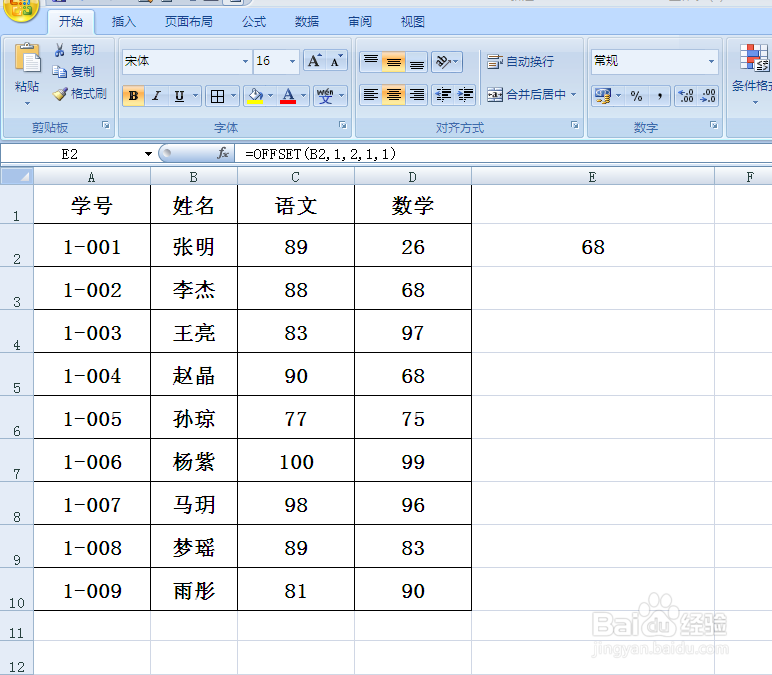This screenshot has width=772, height=675.
Task: Apply red font color A
Action: (288, 96)
